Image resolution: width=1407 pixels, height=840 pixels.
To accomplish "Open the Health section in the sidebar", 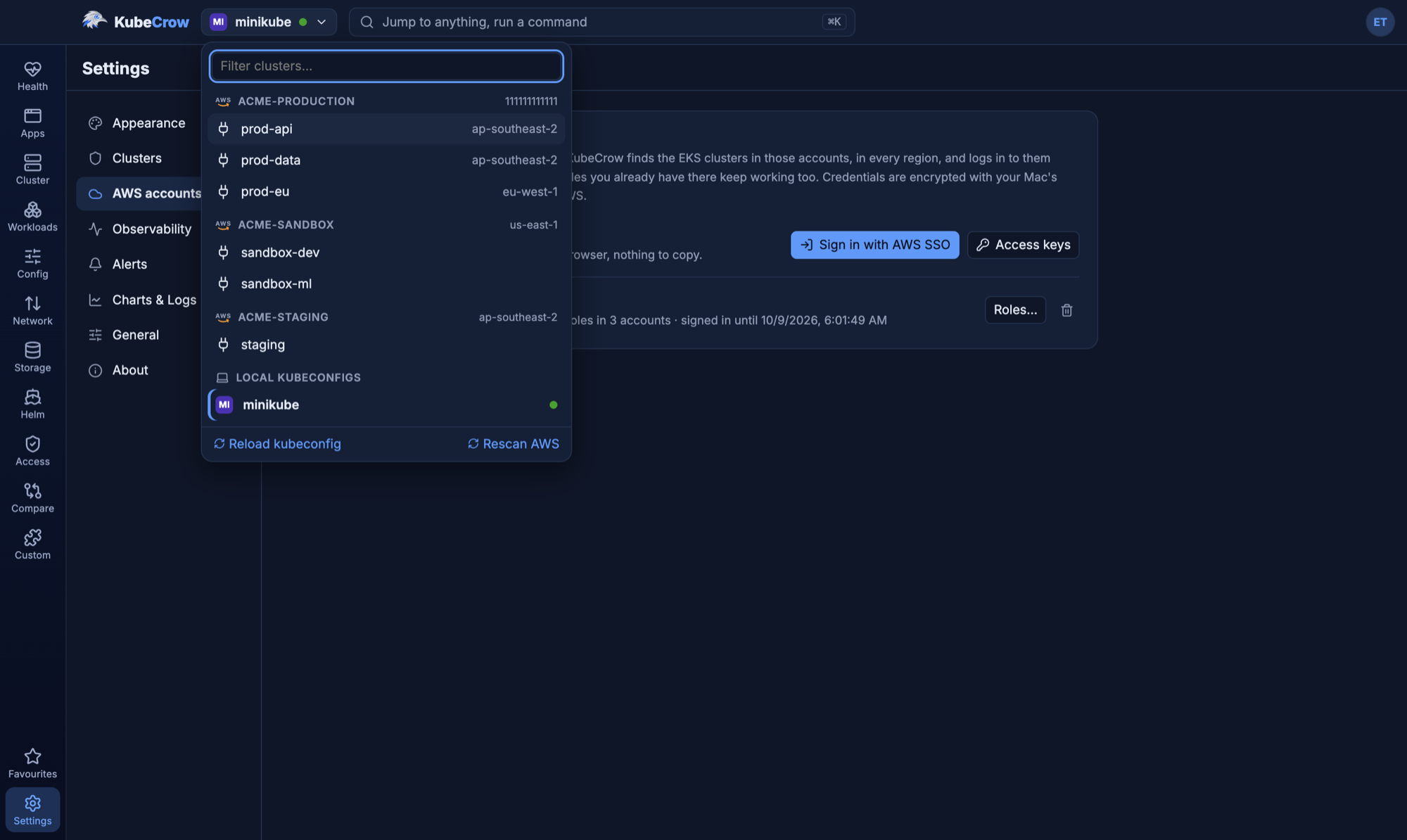I will click(x=32, y=76).
